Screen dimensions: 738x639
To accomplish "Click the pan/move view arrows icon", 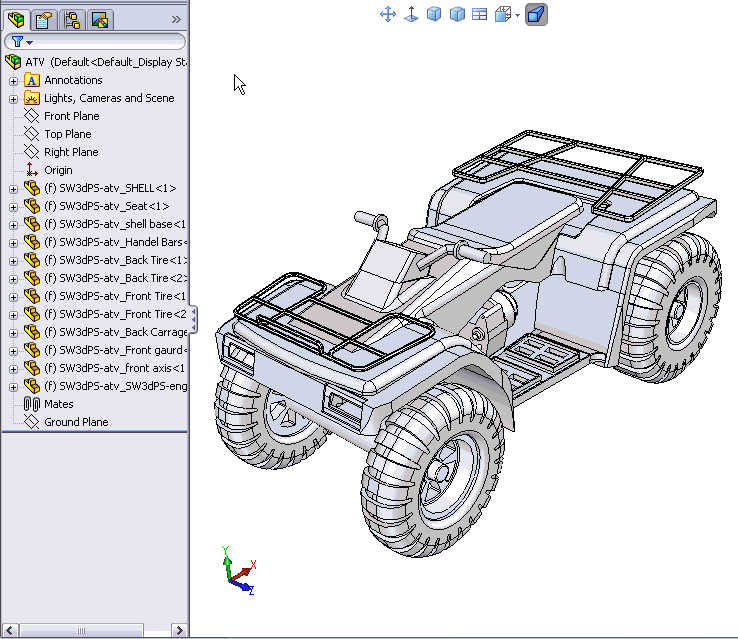I will [388, 15].
